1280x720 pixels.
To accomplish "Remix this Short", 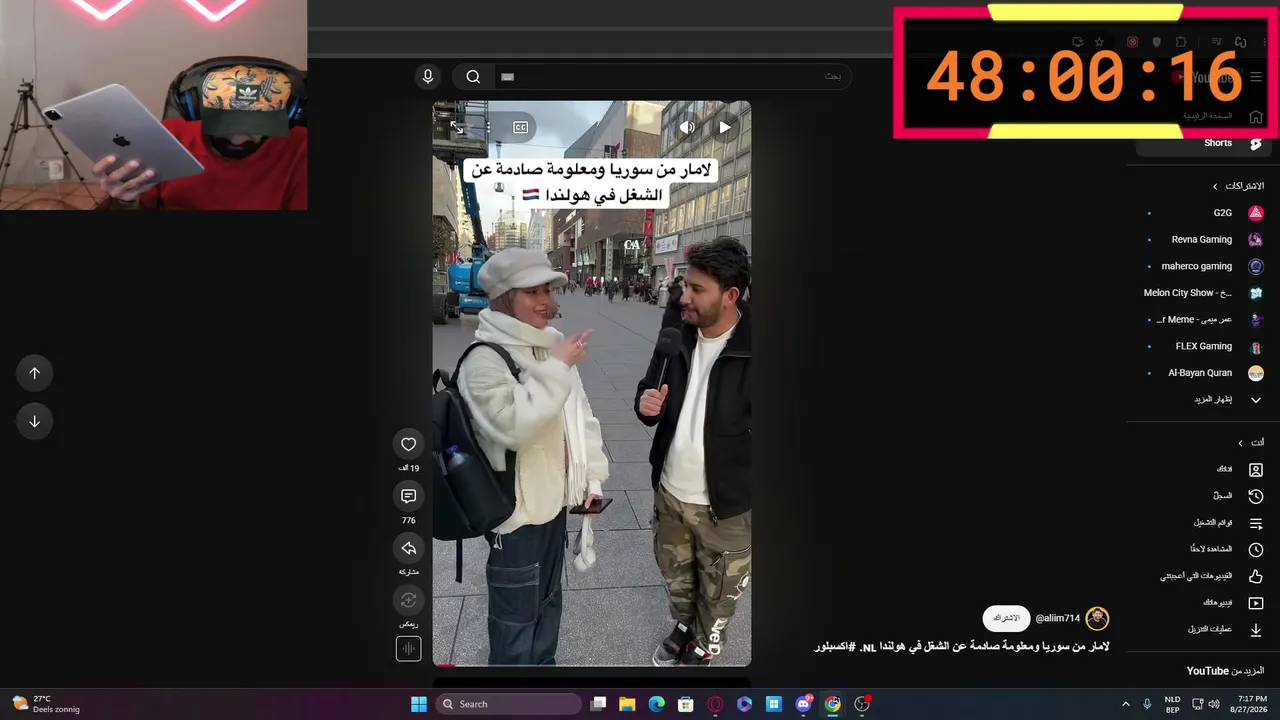I will 408,600.
